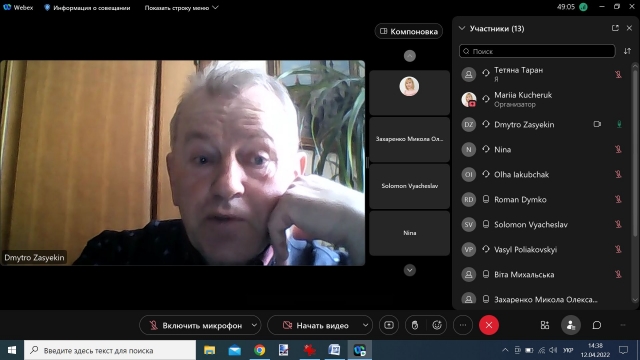Click Тетяна Таран muted microphone icon
This screenshot has width=640, height=360.
coord(618,74)
